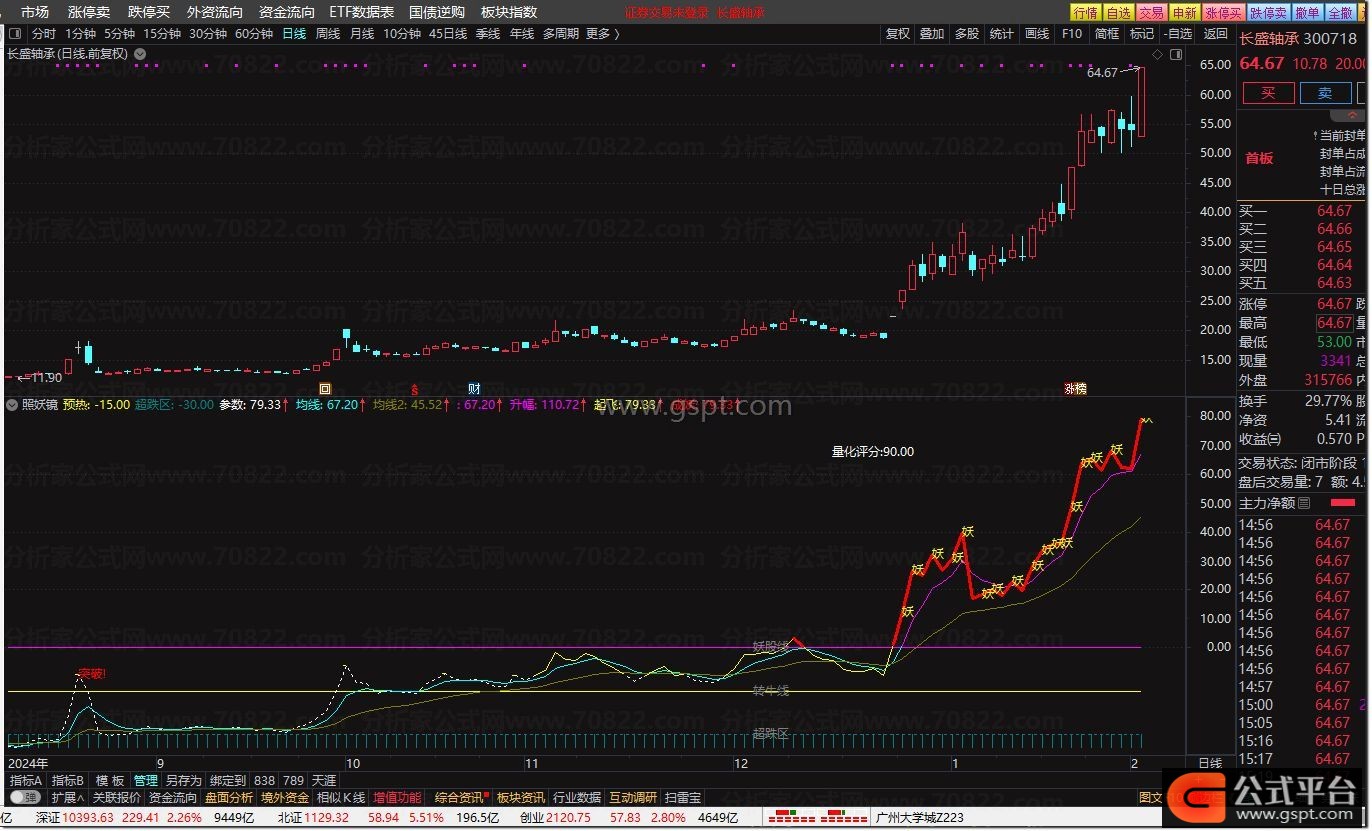Image resolution: width=1372 pixels, height=831 pixels.
Task: Open the 涨停卖 menu
Action: (89, 12)
